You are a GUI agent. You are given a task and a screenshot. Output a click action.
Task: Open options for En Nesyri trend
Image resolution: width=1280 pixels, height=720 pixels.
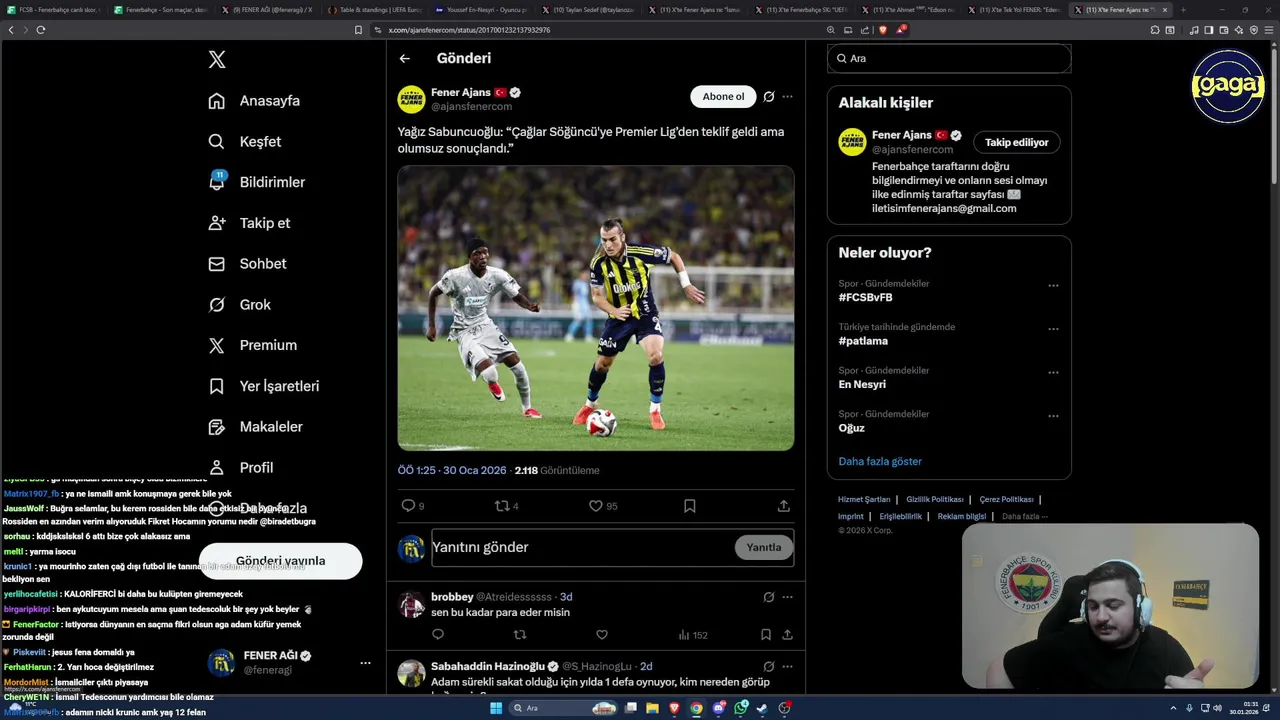(x=1053, y=373)
